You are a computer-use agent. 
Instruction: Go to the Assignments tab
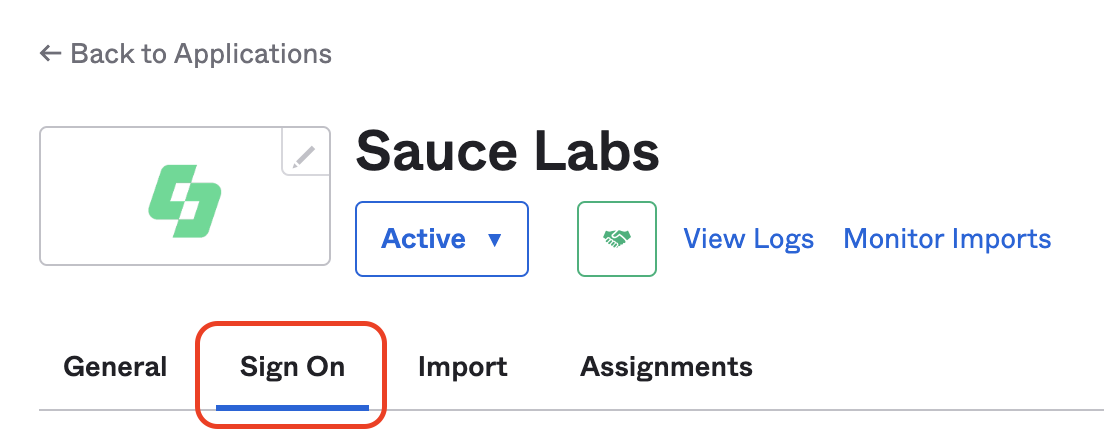666,367
